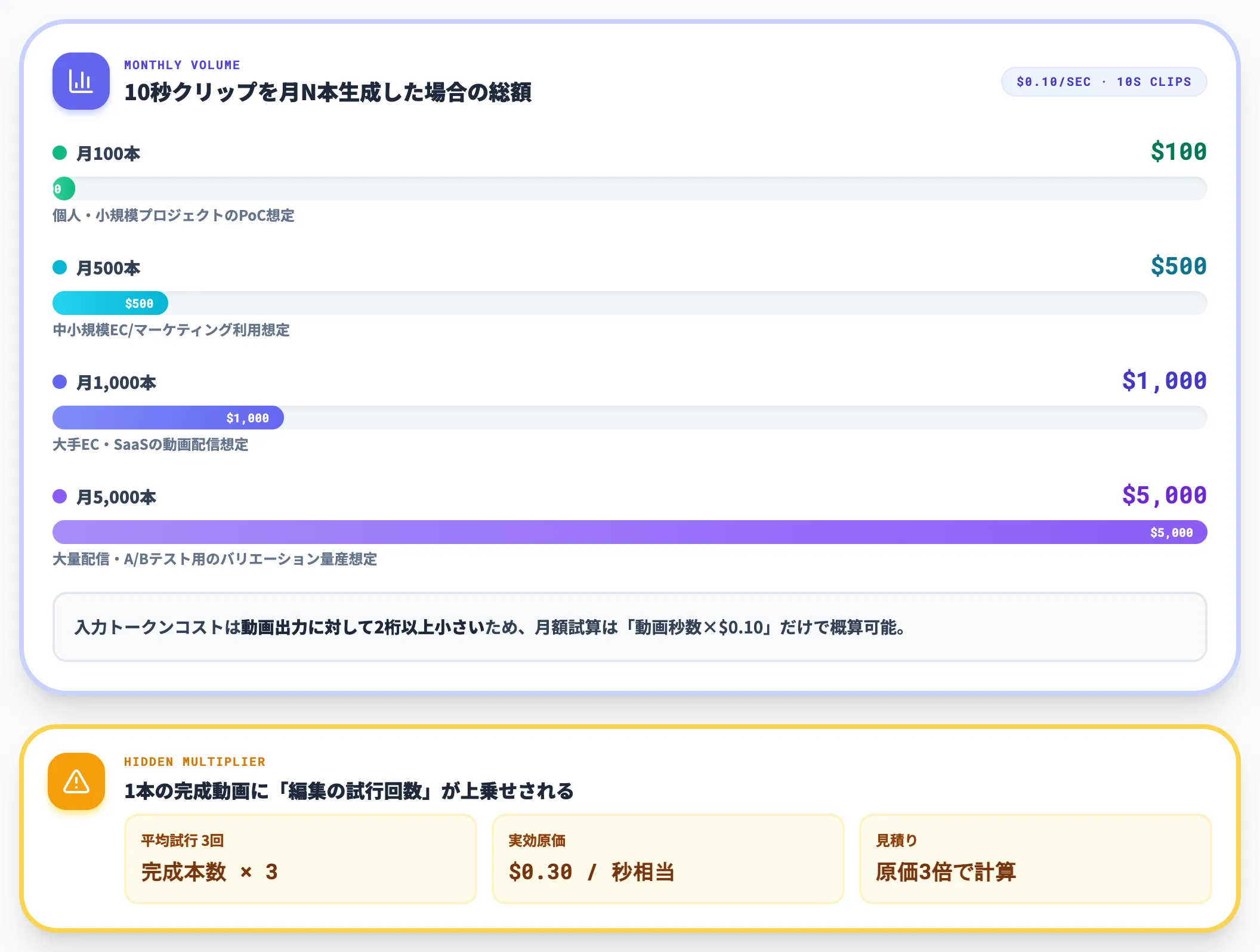Click the bar chart icon beside MONTHLY VOLUME

(x=81, y=81)
